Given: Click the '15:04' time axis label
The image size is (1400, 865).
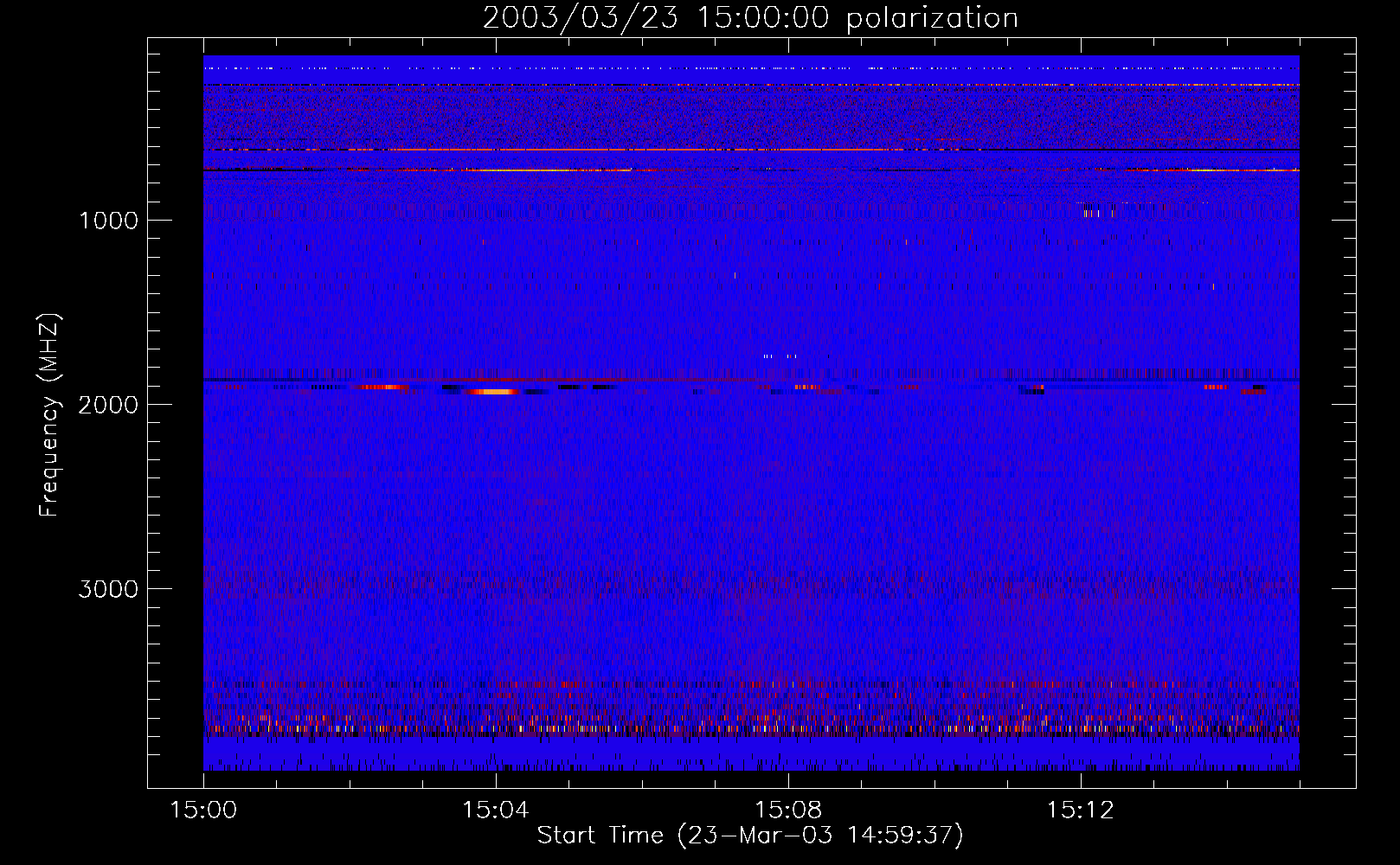Looking at the screenshot, I should point(496,811).
